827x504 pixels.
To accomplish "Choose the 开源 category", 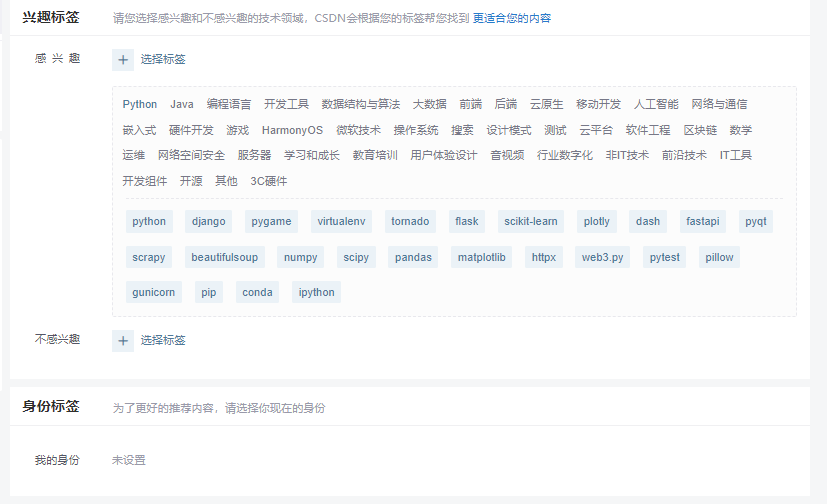I will point(191,181).
